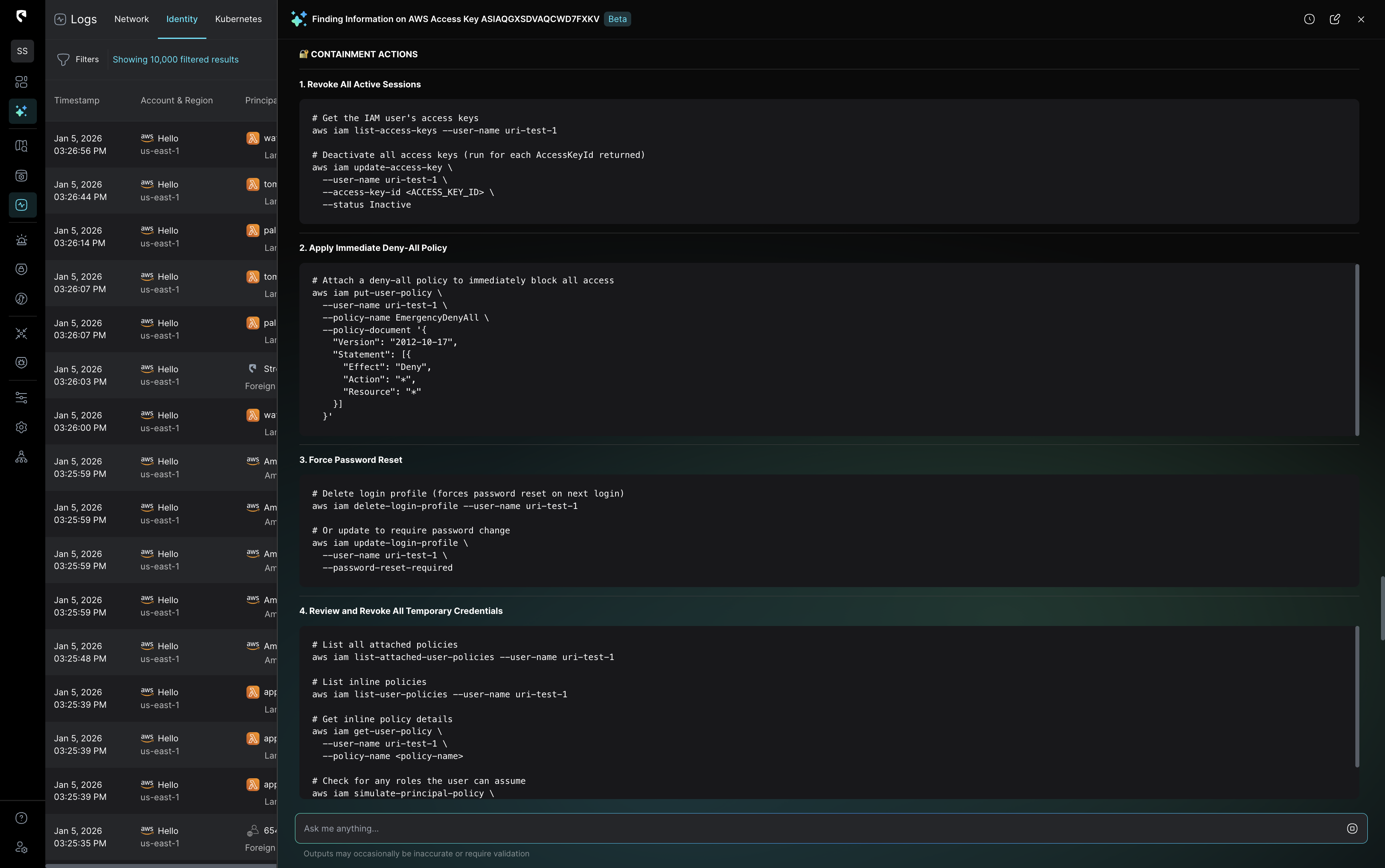Open the dashboard grid icon in the sidebar
The height and width of the screenshot is (868, 1385).
(22, 82)
